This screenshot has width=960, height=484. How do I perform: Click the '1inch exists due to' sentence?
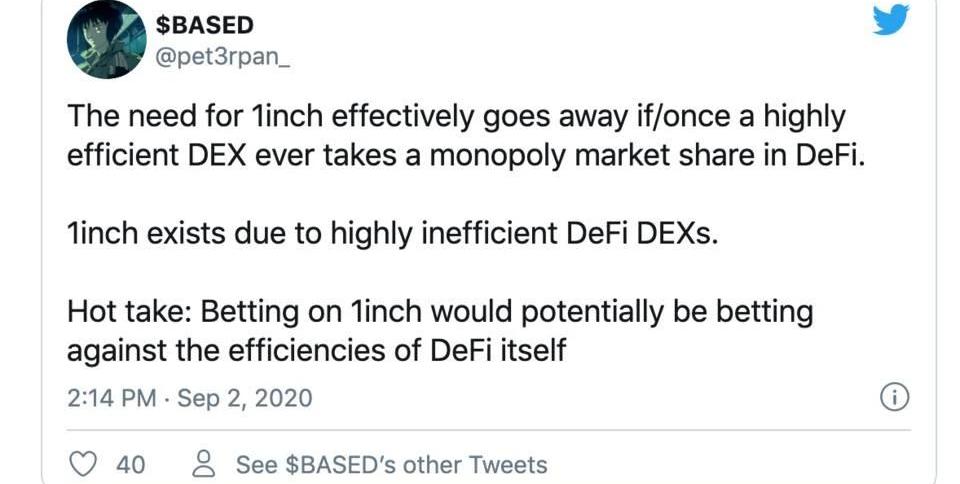[x=392, y=234]
